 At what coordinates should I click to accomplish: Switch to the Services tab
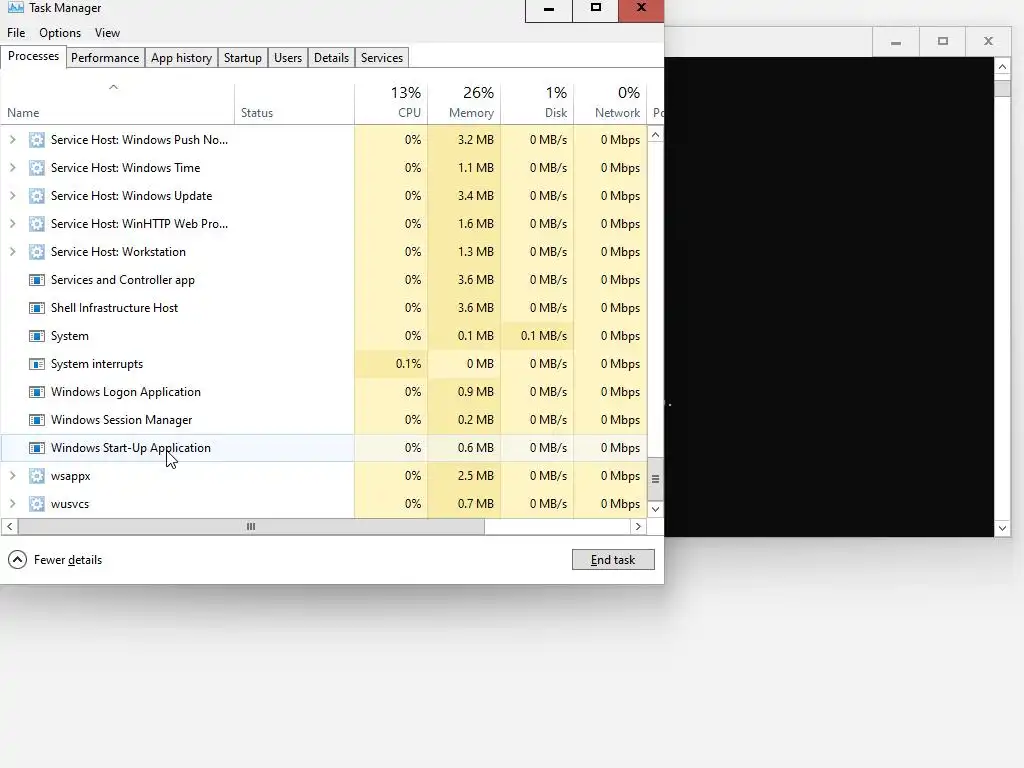[x=382, y=57]
